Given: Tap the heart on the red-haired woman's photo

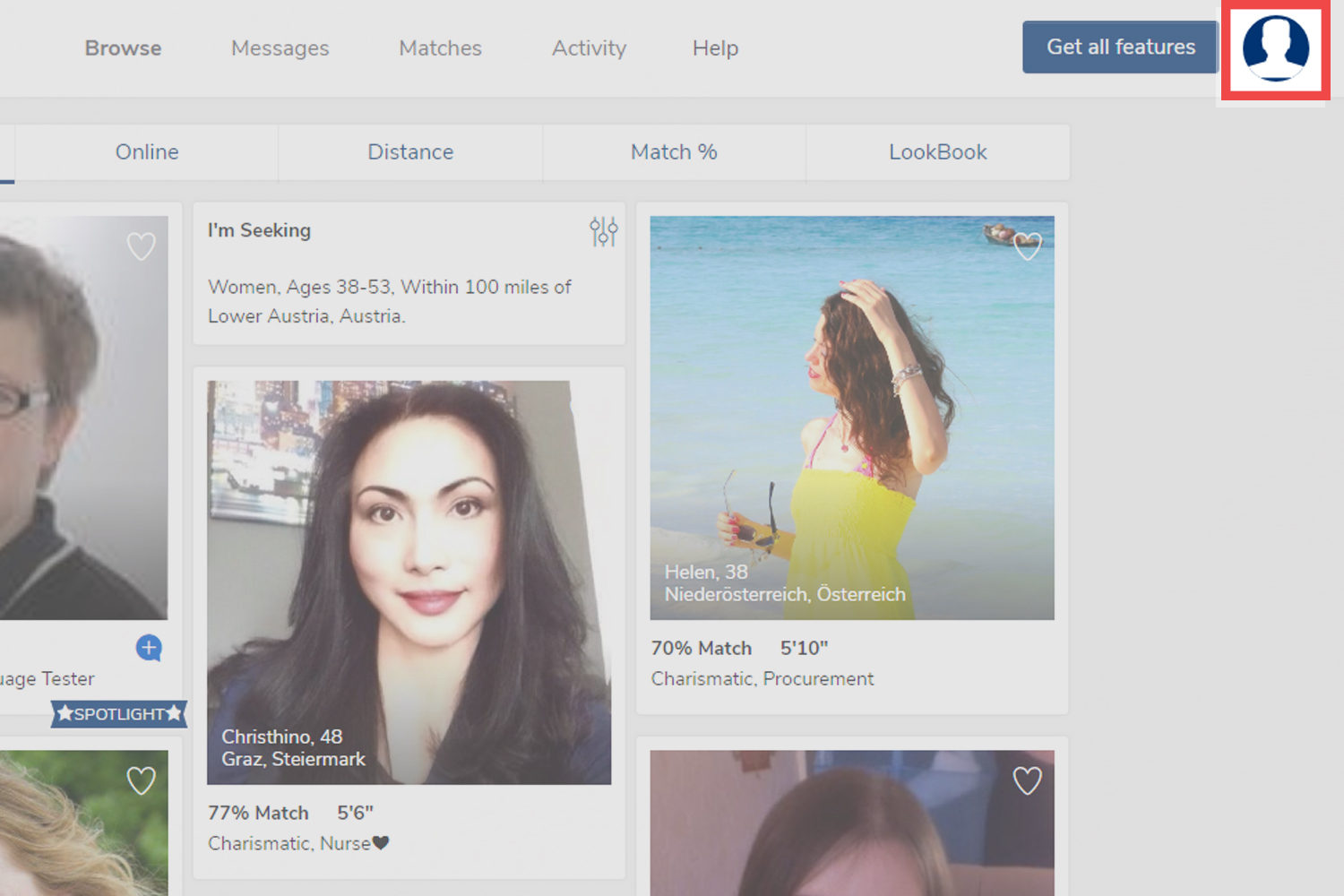Looking at the screenshot, I should [1028, 780].
